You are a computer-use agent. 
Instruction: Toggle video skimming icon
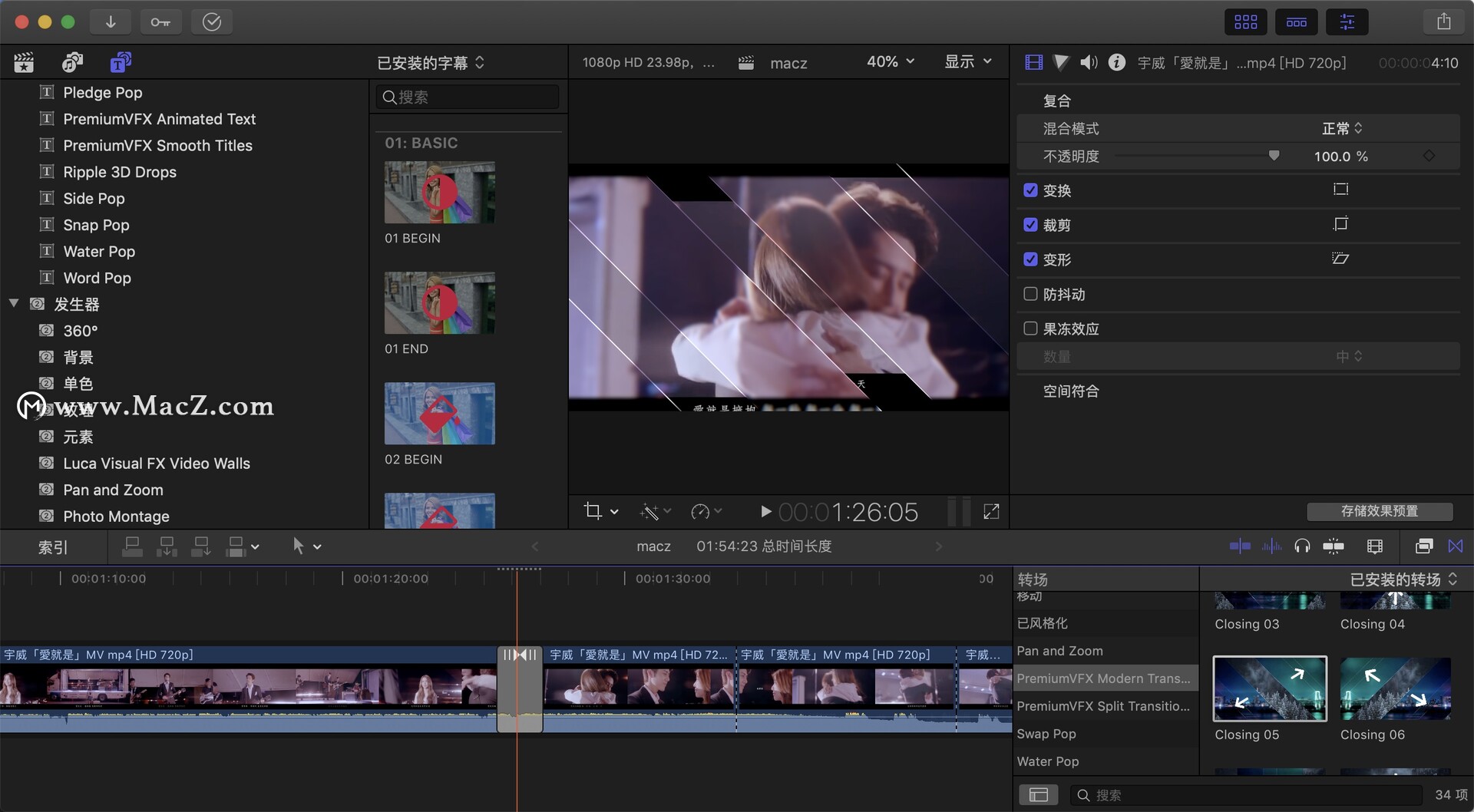(x=1240, y=546)
